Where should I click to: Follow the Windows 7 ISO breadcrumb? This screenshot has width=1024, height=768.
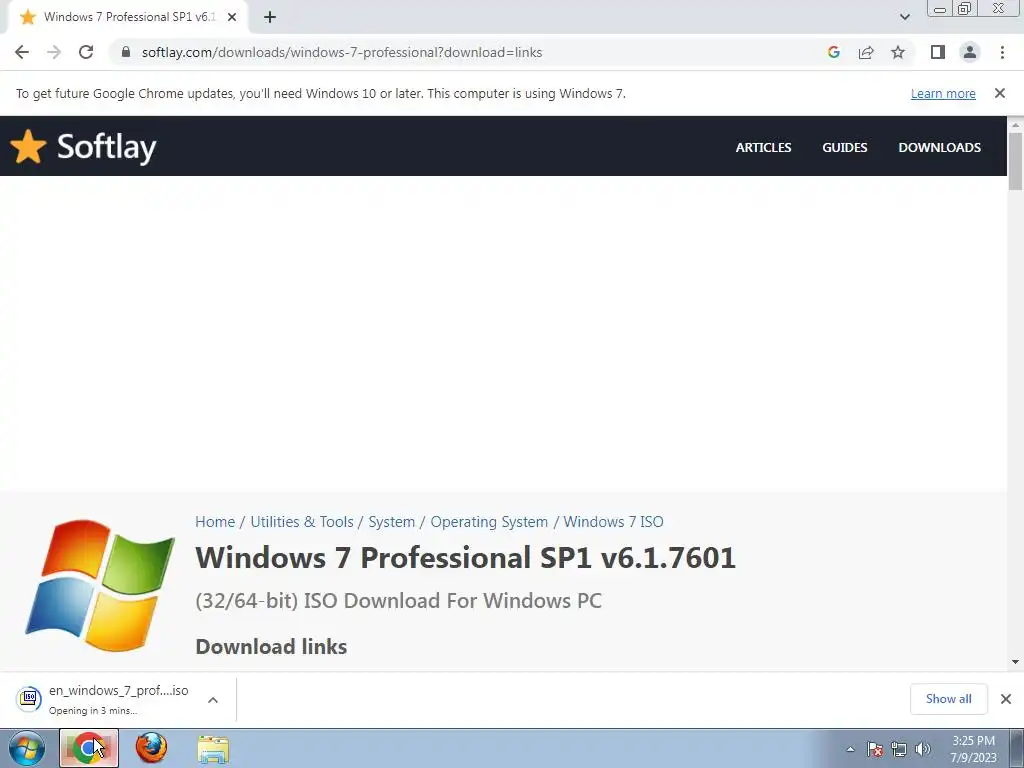pos(613,522)
